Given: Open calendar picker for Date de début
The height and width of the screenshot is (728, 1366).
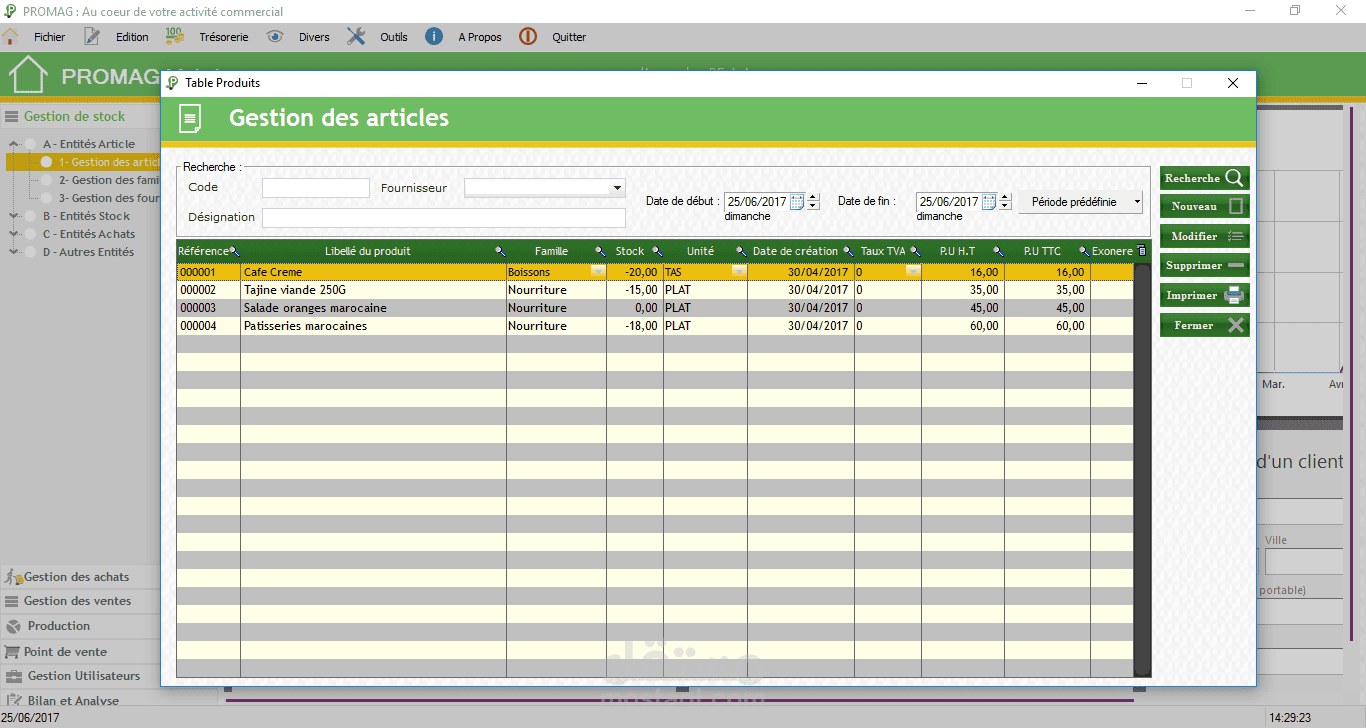Looking at the screenshot, I should click(x=797, y=201).
